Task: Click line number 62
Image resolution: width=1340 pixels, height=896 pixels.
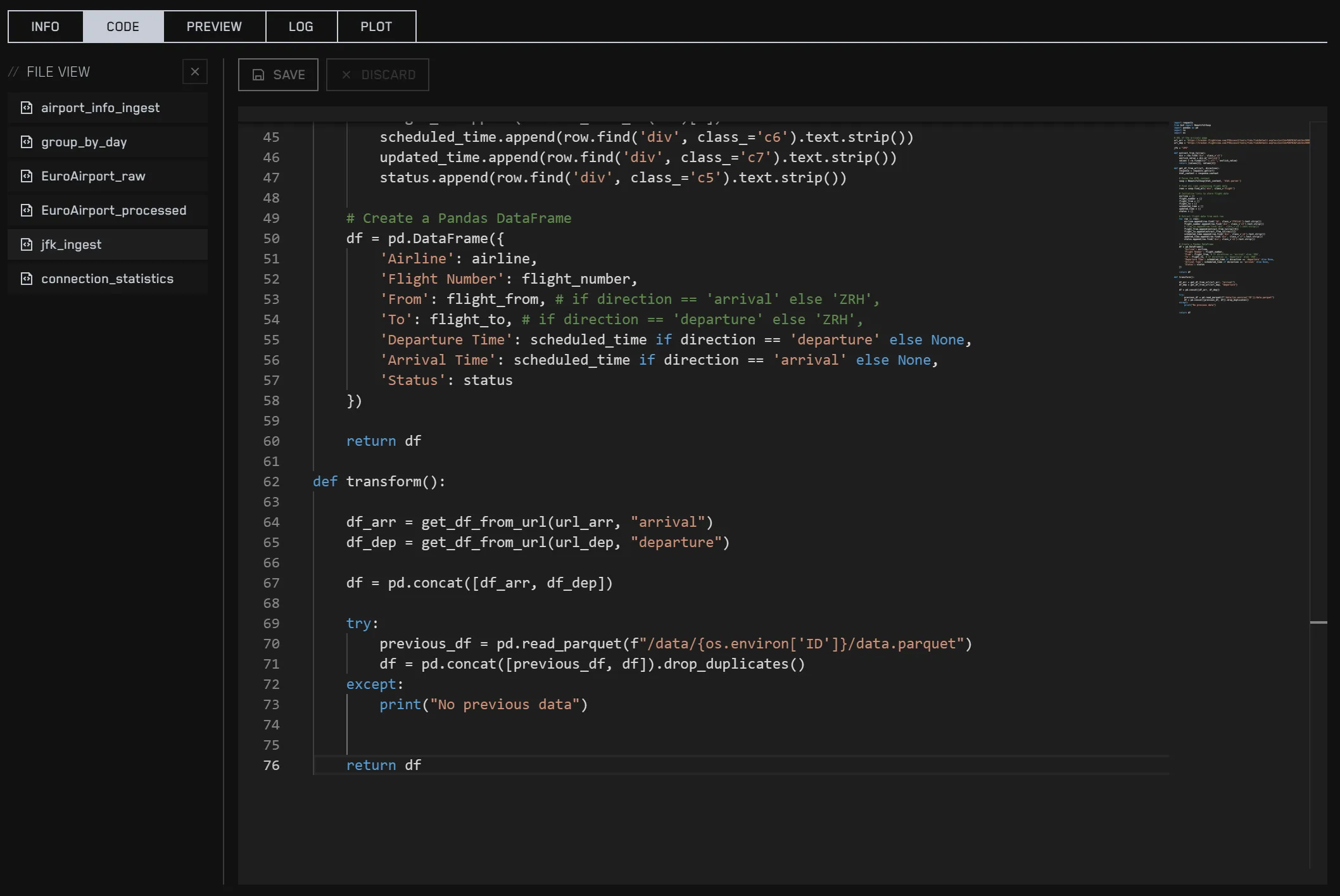Action: pyautogui.click(x=271, y=481)
